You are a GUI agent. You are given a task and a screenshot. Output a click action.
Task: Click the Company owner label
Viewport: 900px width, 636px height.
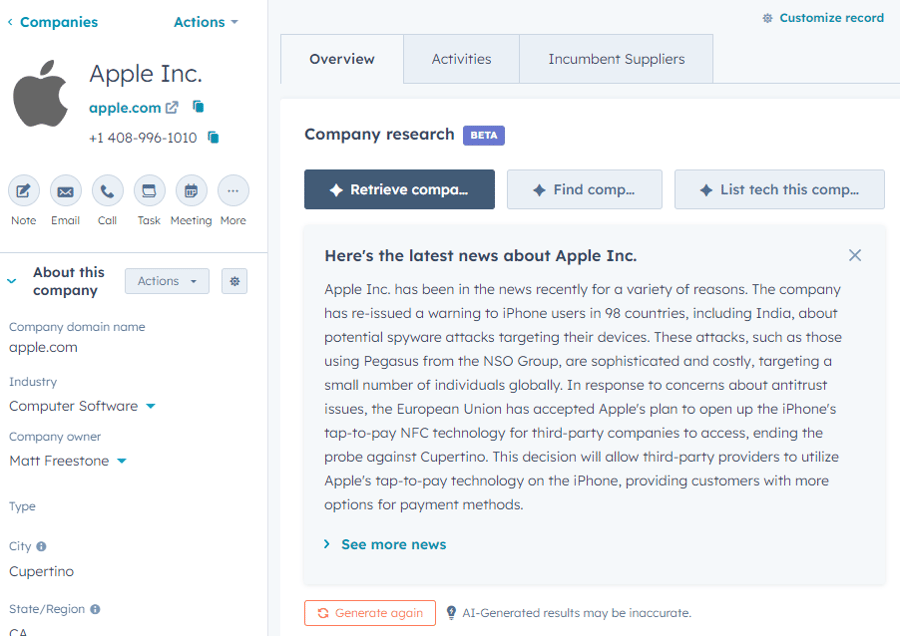[55, 437]
